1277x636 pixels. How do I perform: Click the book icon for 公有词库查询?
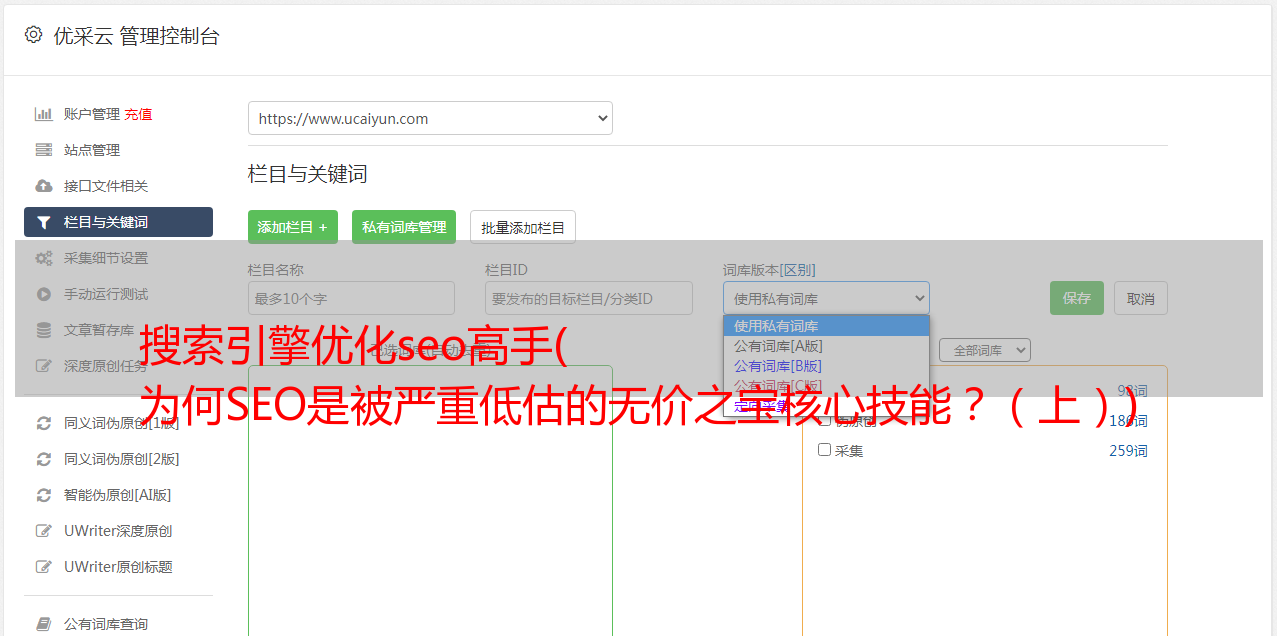[44, 624]
